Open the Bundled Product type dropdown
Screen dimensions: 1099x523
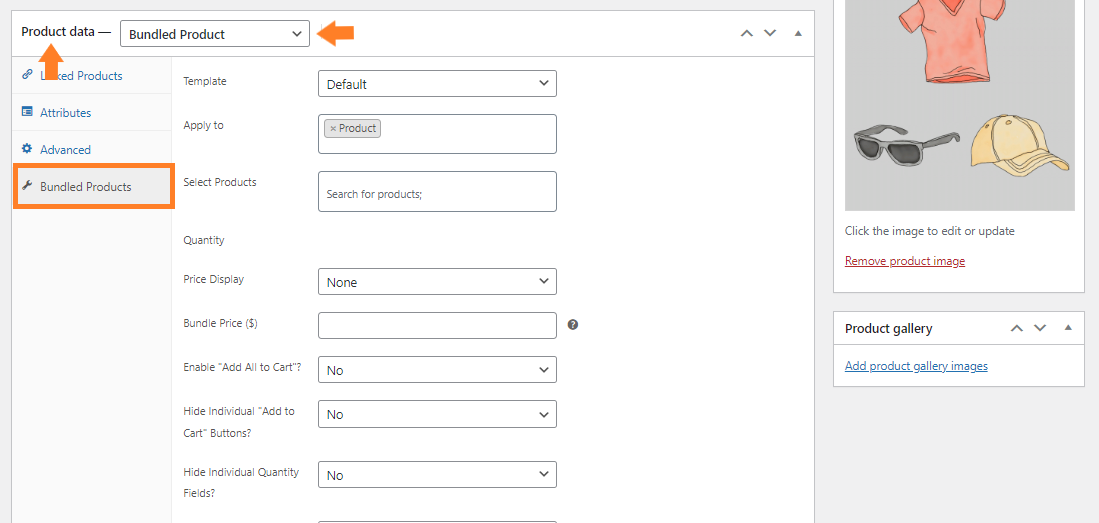click(214, 34)
